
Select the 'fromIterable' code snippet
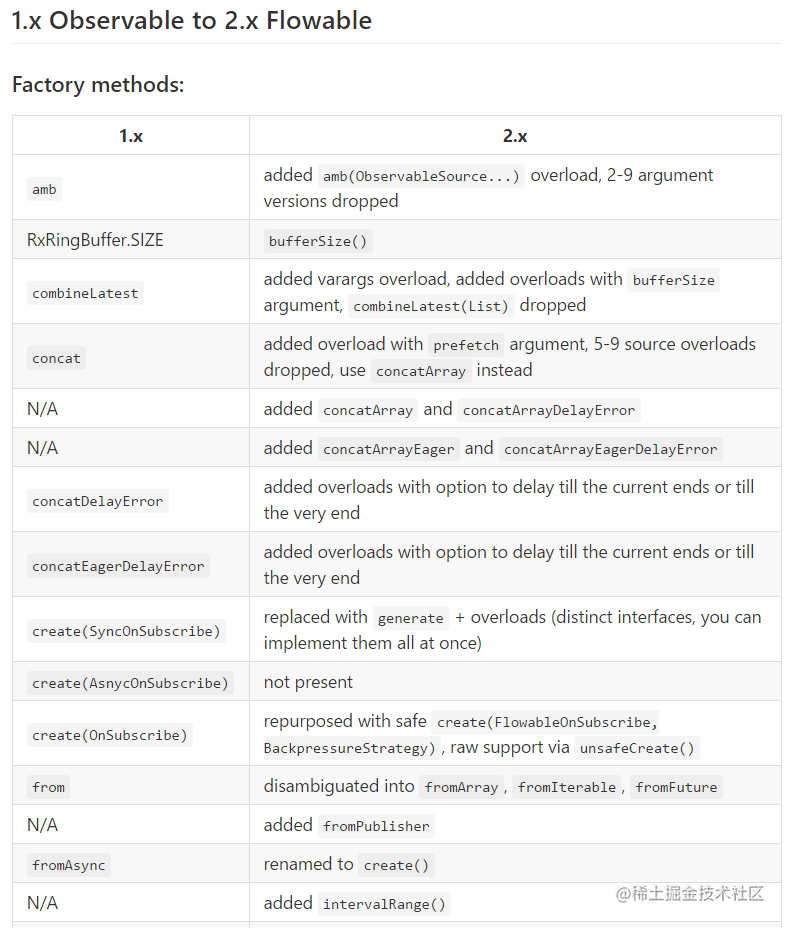[566, 787]
